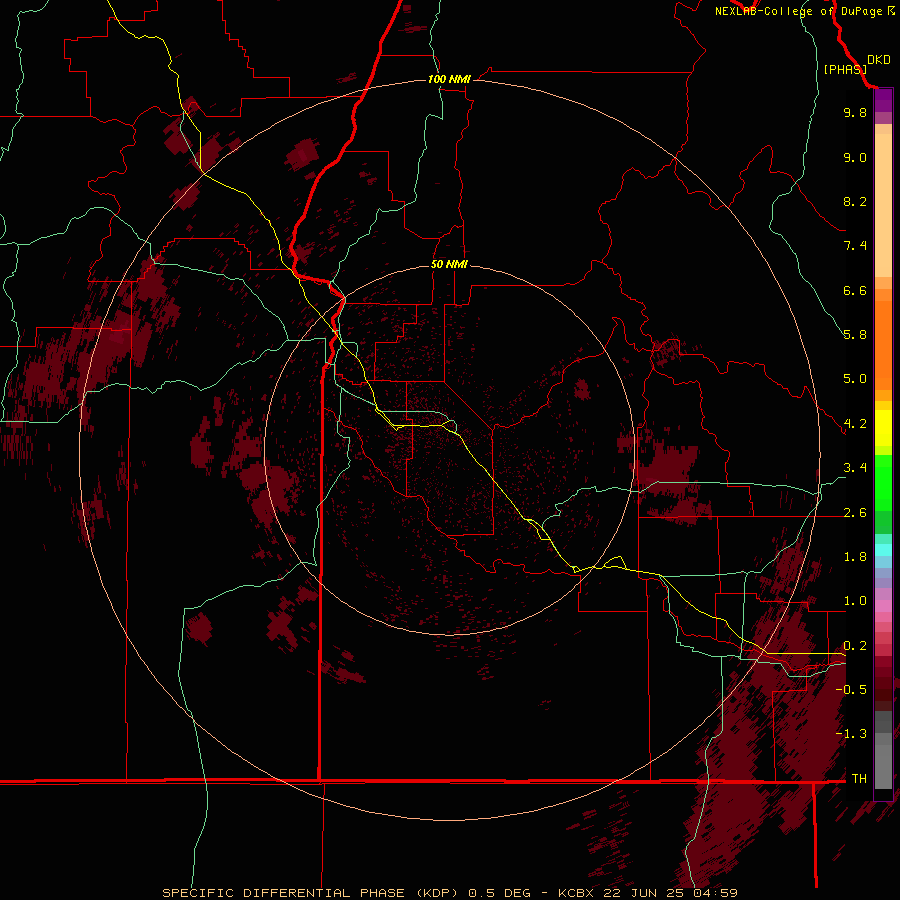Click the KCBX radar site identifier
This screenshot has height=900, width=900.
[x=576, y=893]
